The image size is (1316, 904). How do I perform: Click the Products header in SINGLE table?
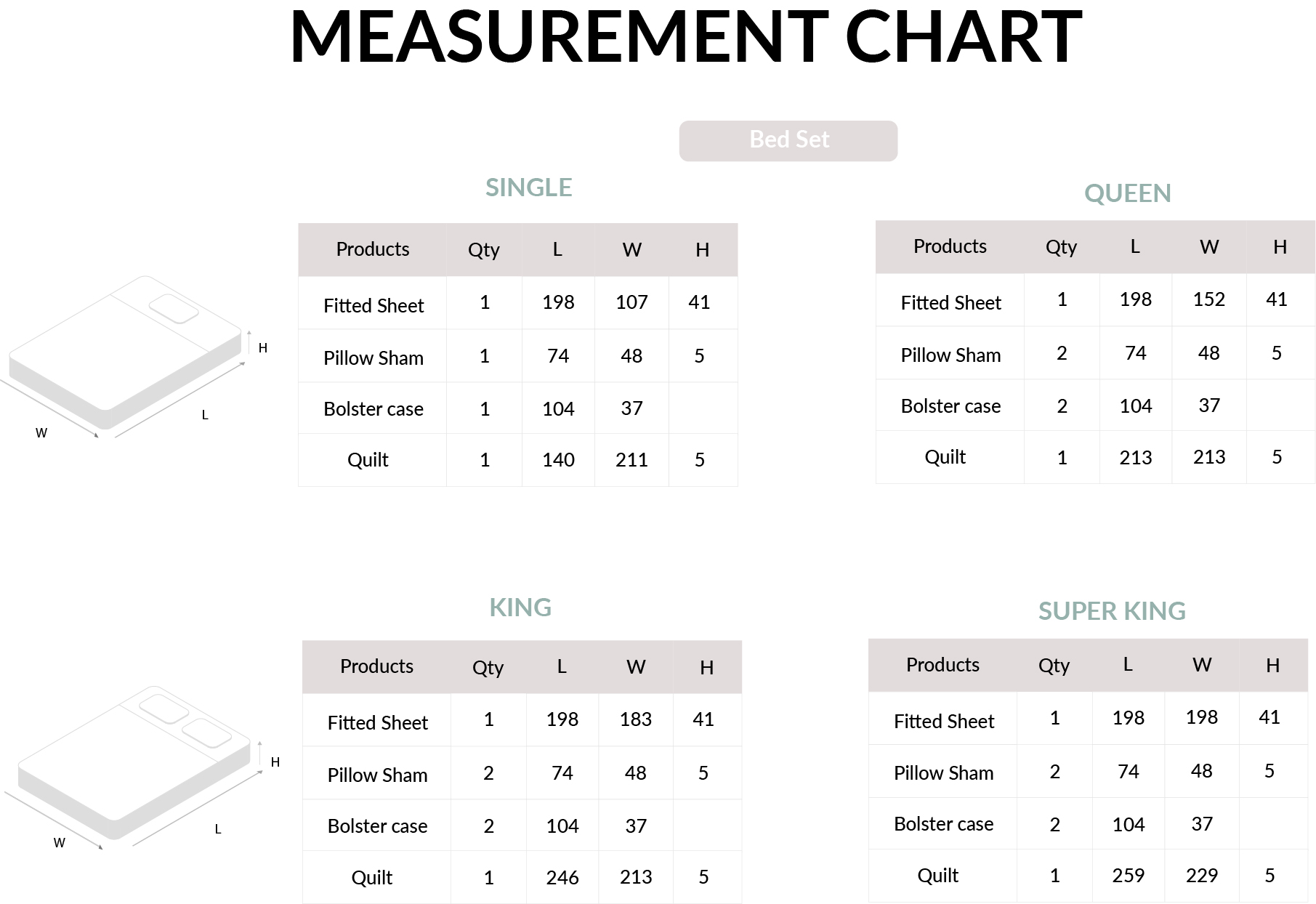(372, 249)
